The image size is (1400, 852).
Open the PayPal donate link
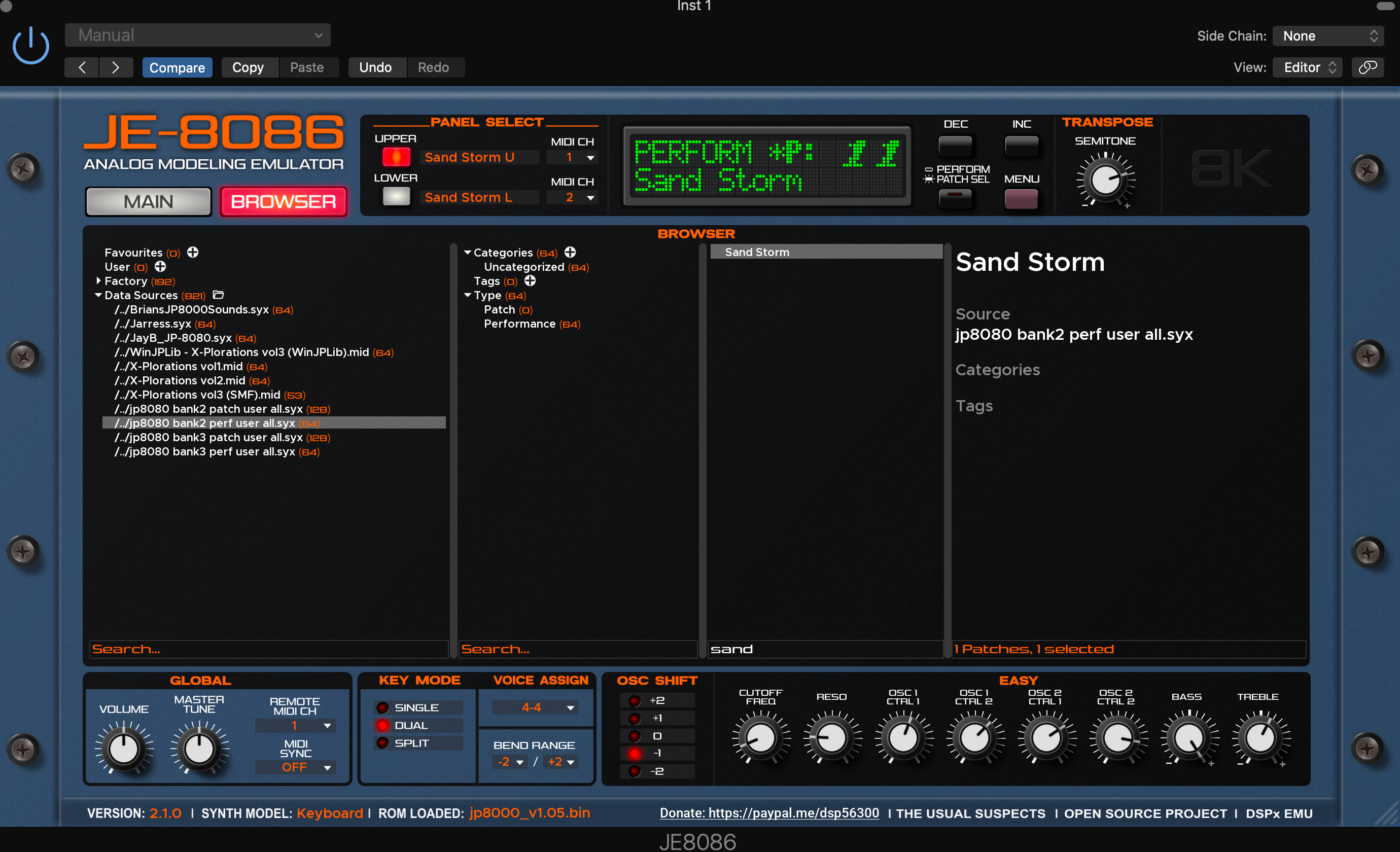pos(769,813)
